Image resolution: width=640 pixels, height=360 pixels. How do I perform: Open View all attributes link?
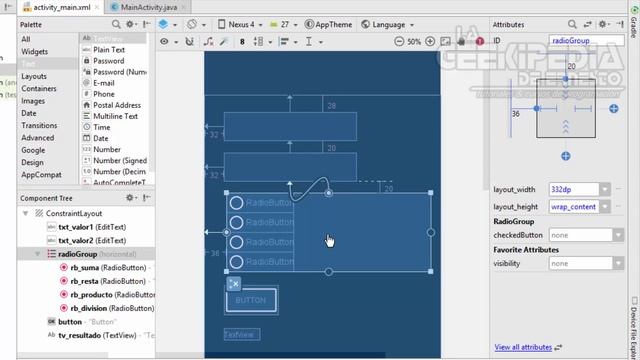point(523,347)
